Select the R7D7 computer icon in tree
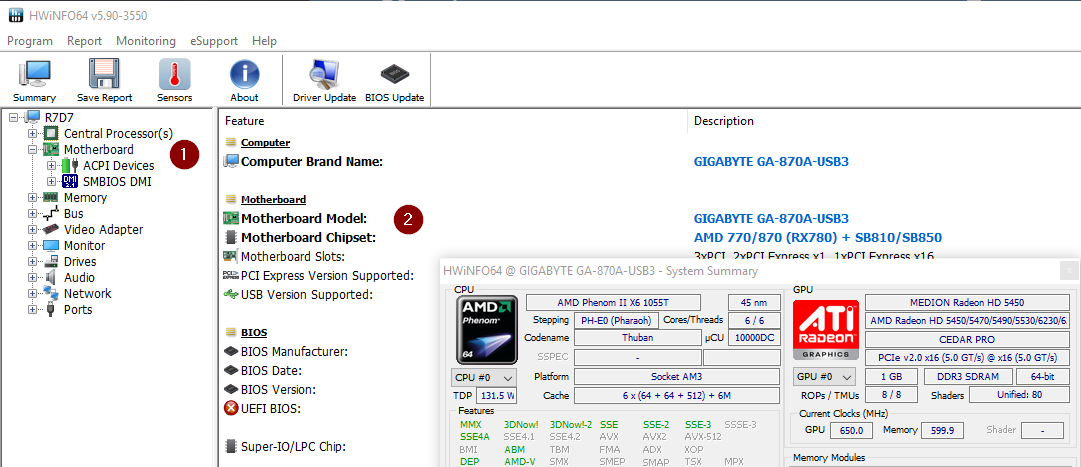The width and height of the screenshot is (1081, 467). coord(33,117)
